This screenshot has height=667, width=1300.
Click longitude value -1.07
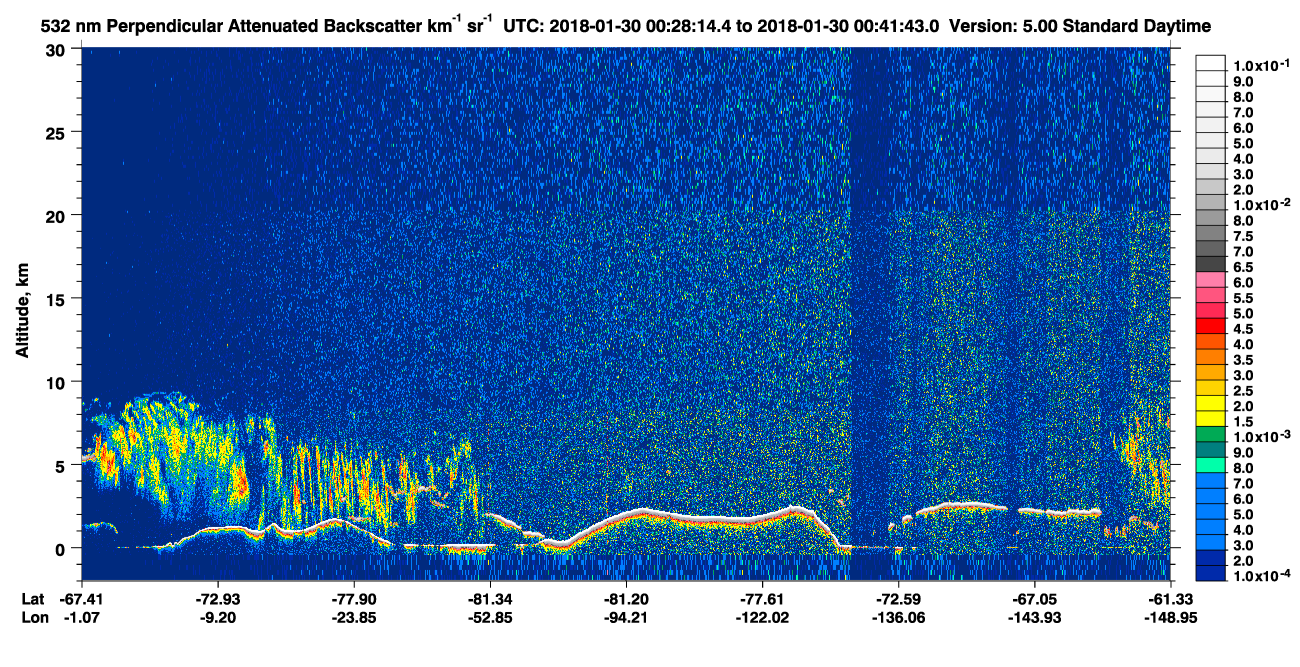(x=82, y=617)
